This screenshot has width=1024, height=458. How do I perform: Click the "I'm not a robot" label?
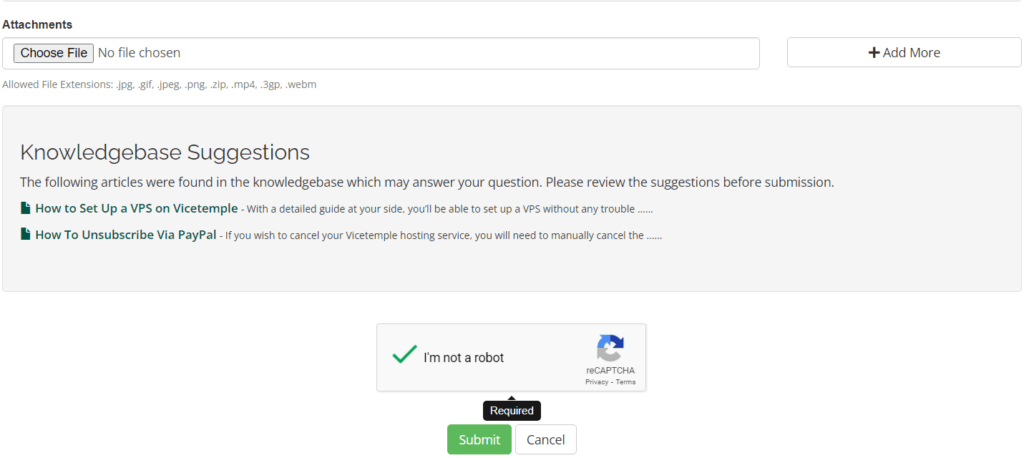(x=463, y=358)
